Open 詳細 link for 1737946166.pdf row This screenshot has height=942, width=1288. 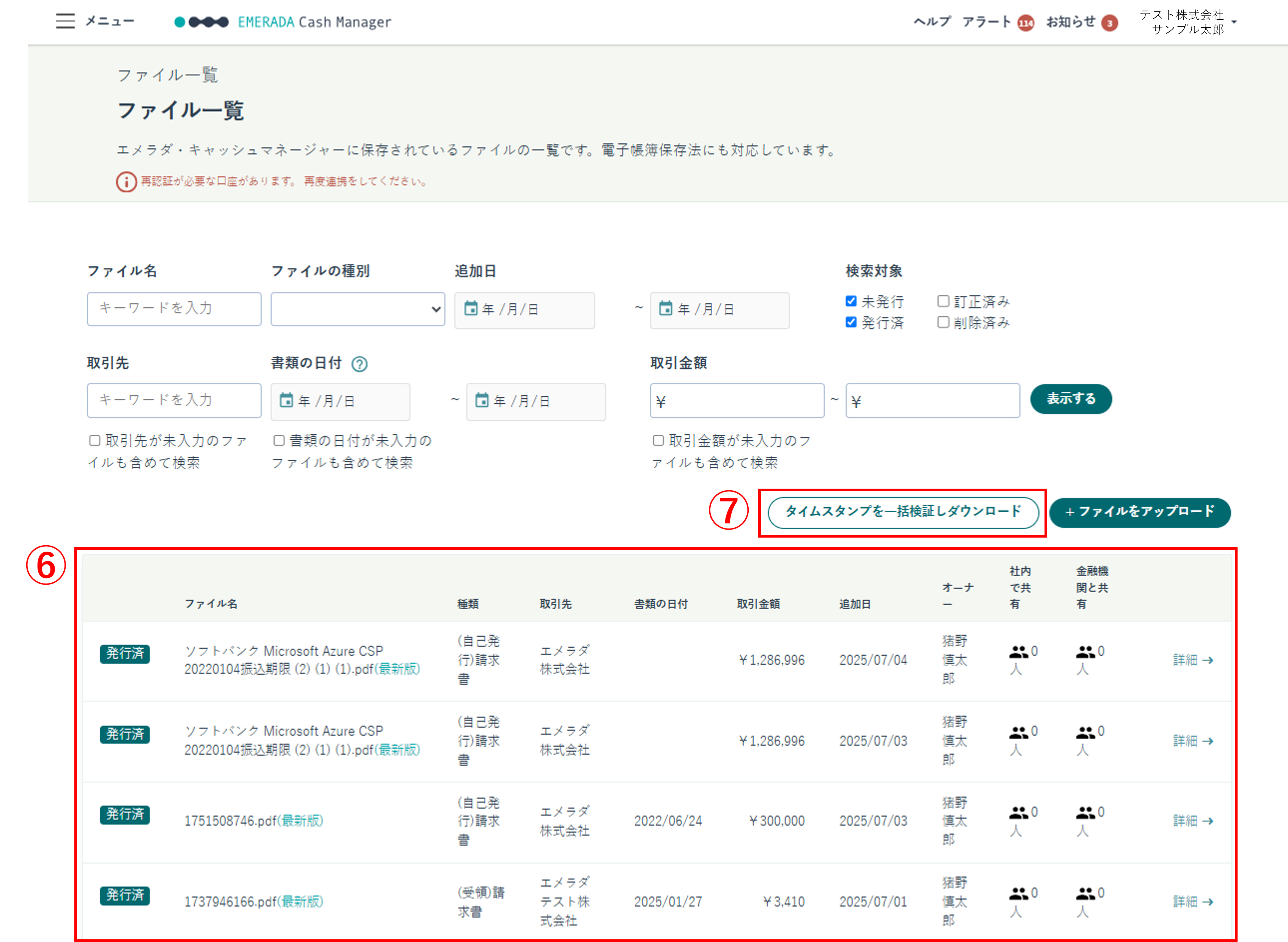click(x=1193, y=901)
